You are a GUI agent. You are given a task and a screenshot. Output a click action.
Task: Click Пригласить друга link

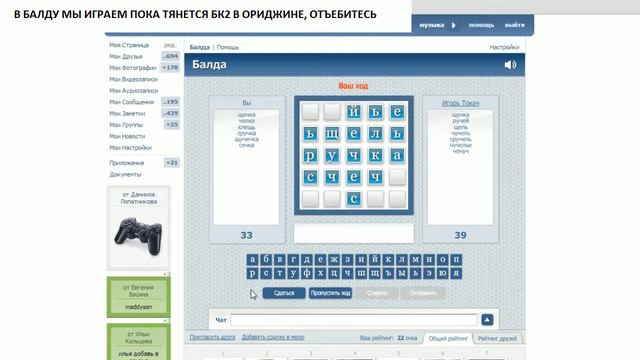(x=212, y=337)
